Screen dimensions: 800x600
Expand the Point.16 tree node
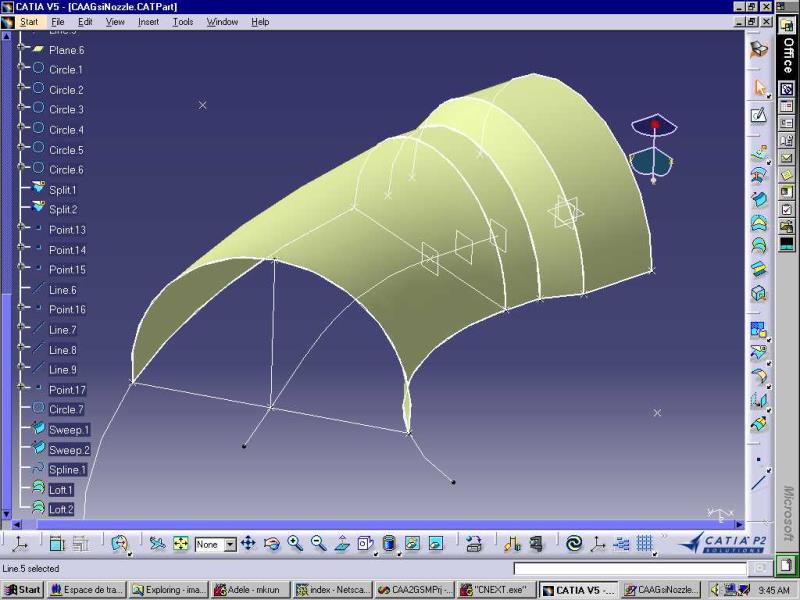click(20, 307)
